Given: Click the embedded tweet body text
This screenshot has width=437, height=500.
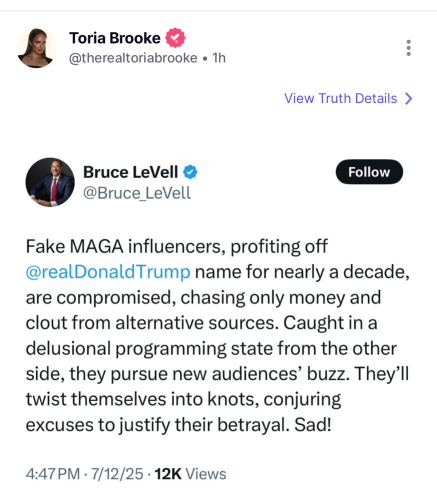Looking at the screenshot, I should [x=218, y=335].
